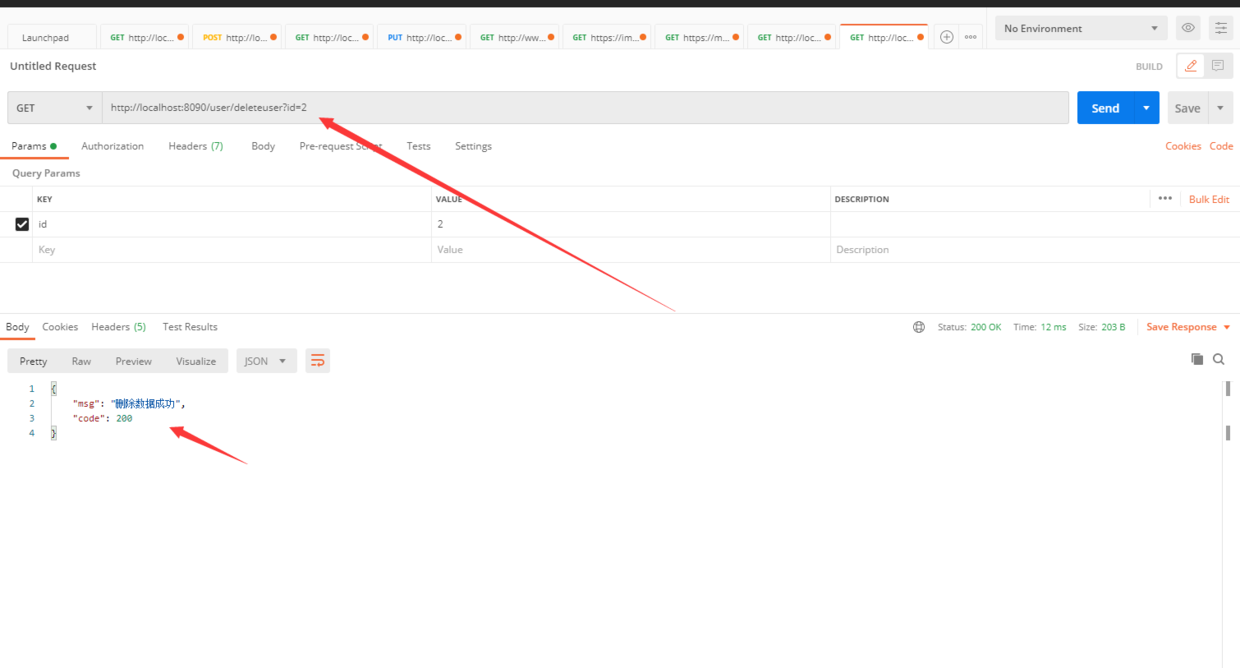Click the Bulk Edit link
The image size is (1240, 668).
click(x=1209, y=199)
